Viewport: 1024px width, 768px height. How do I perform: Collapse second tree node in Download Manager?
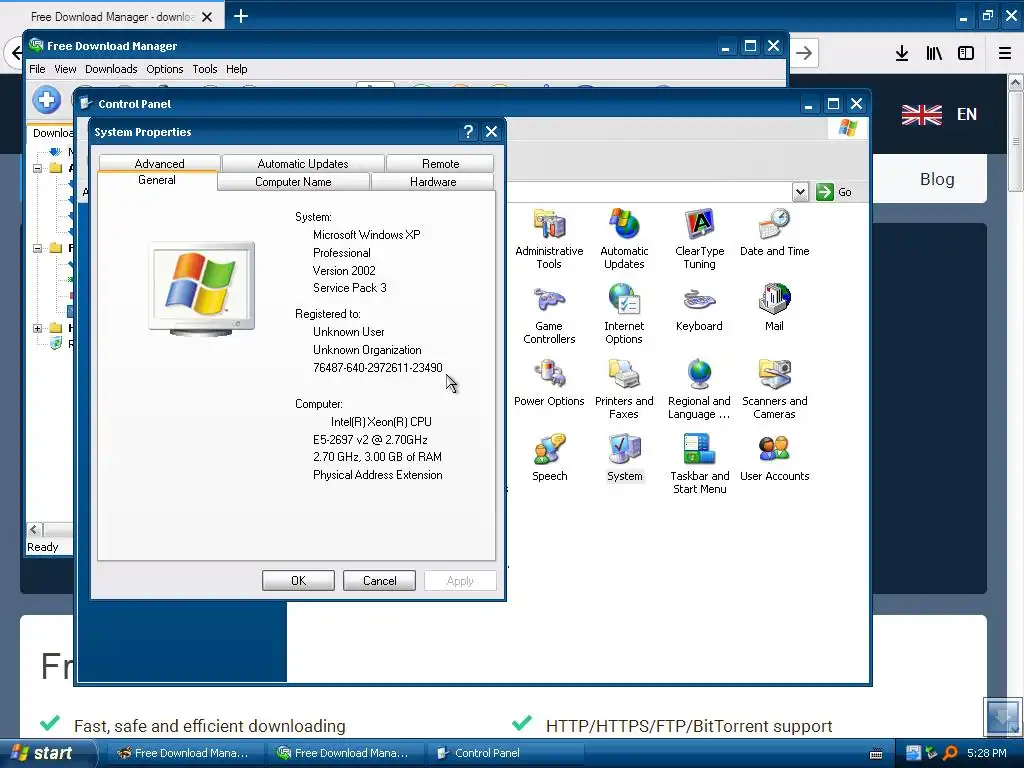(x=38, y=248)
